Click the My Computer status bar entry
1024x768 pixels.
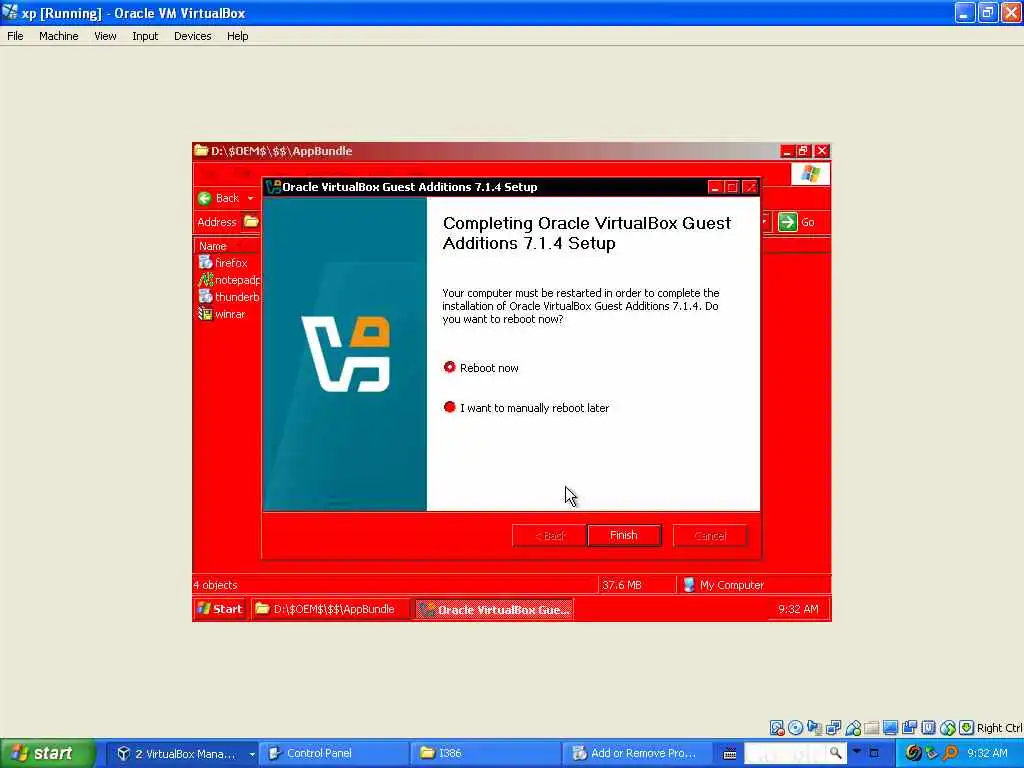[723, 585]
